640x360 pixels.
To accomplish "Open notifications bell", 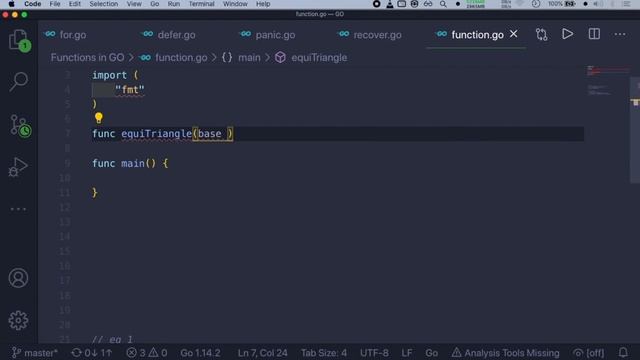I will point(623,352).
